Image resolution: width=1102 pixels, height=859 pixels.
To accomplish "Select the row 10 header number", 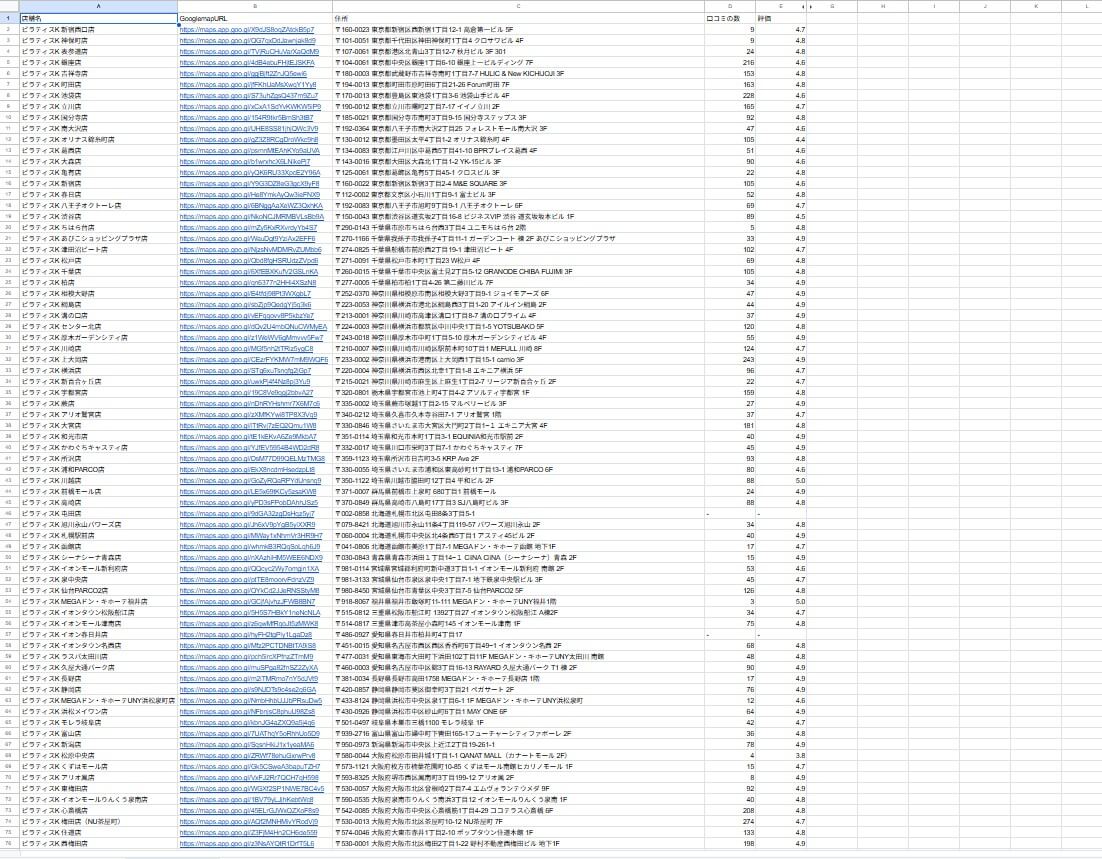I will pos(8,114).
